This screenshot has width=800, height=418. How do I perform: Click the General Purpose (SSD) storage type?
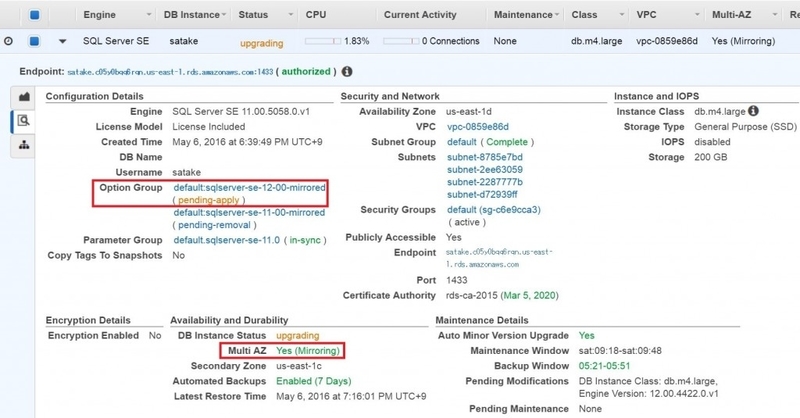[x=745, y=127]
